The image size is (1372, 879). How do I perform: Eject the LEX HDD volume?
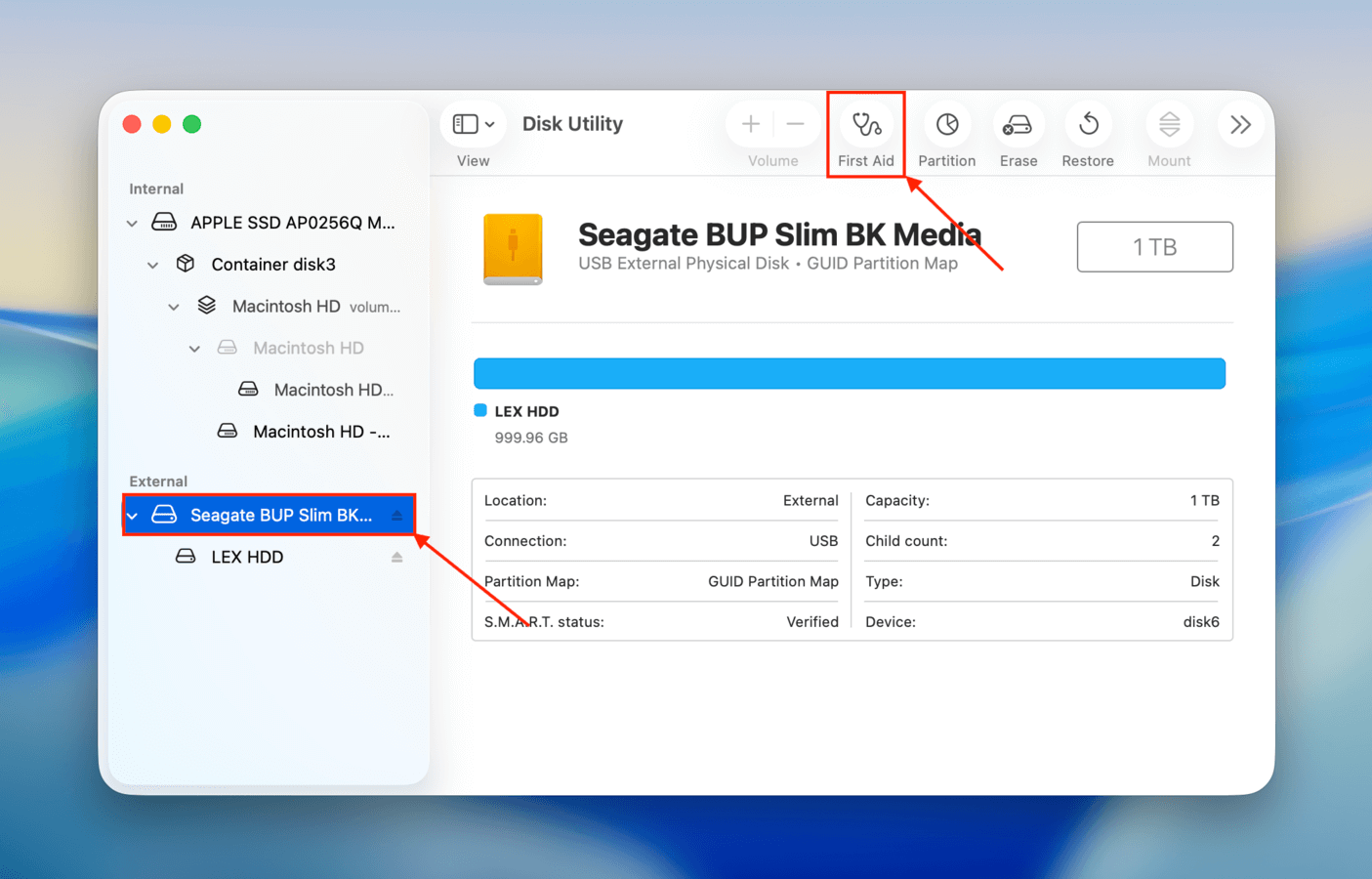coord(396,557)
